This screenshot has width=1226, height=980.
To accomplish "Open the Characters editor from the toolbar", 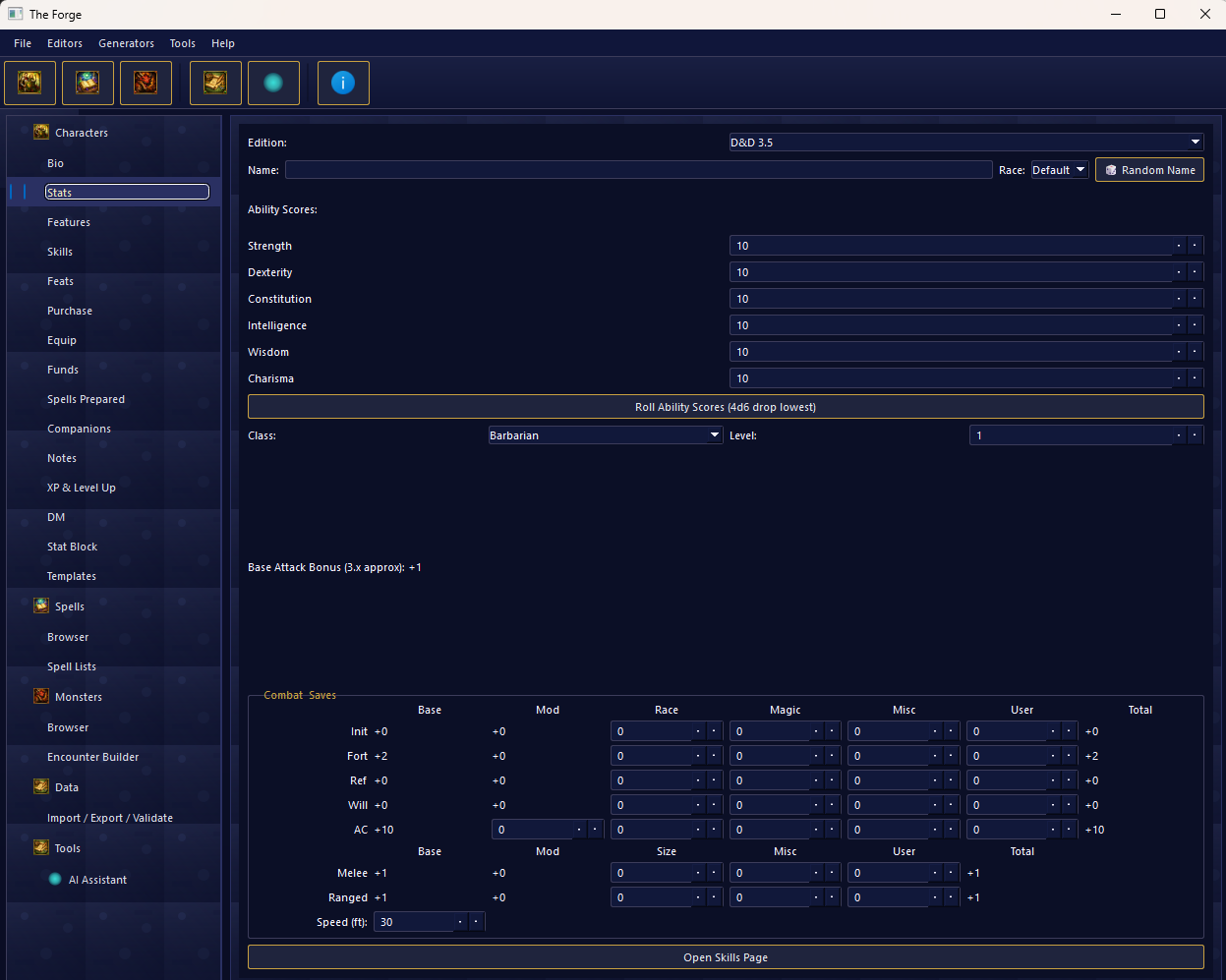I will [29, 83].
